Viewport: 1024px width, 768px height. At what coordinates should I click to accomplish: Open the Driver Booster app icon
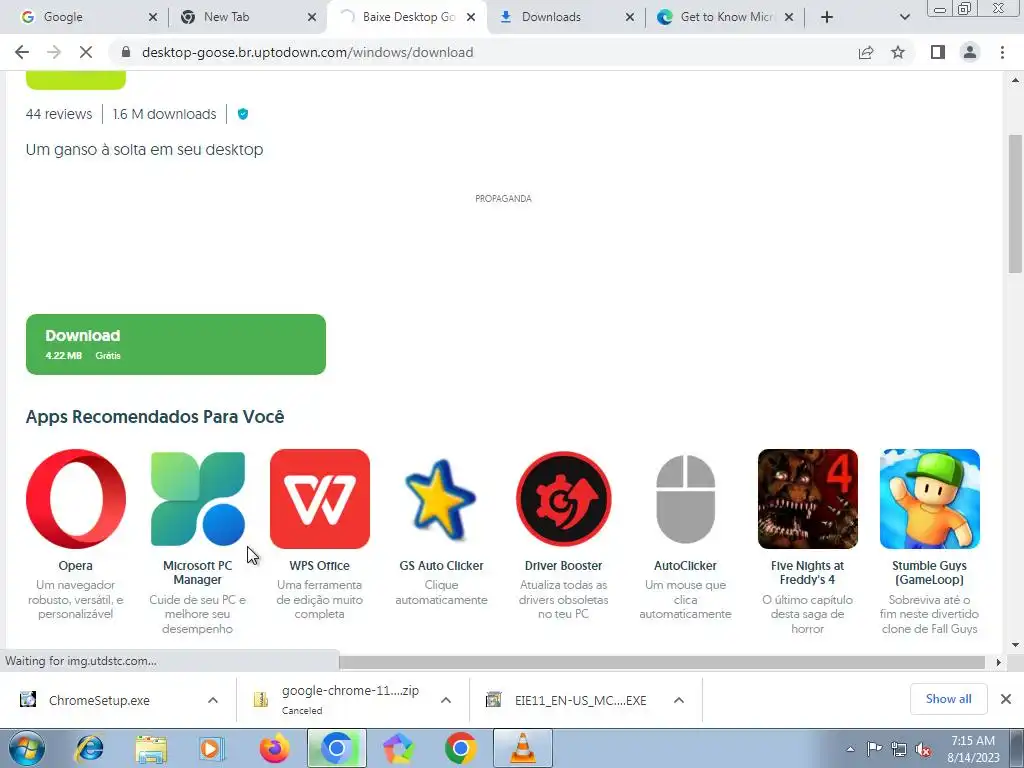pyautogui.click(x=564, y=499)
